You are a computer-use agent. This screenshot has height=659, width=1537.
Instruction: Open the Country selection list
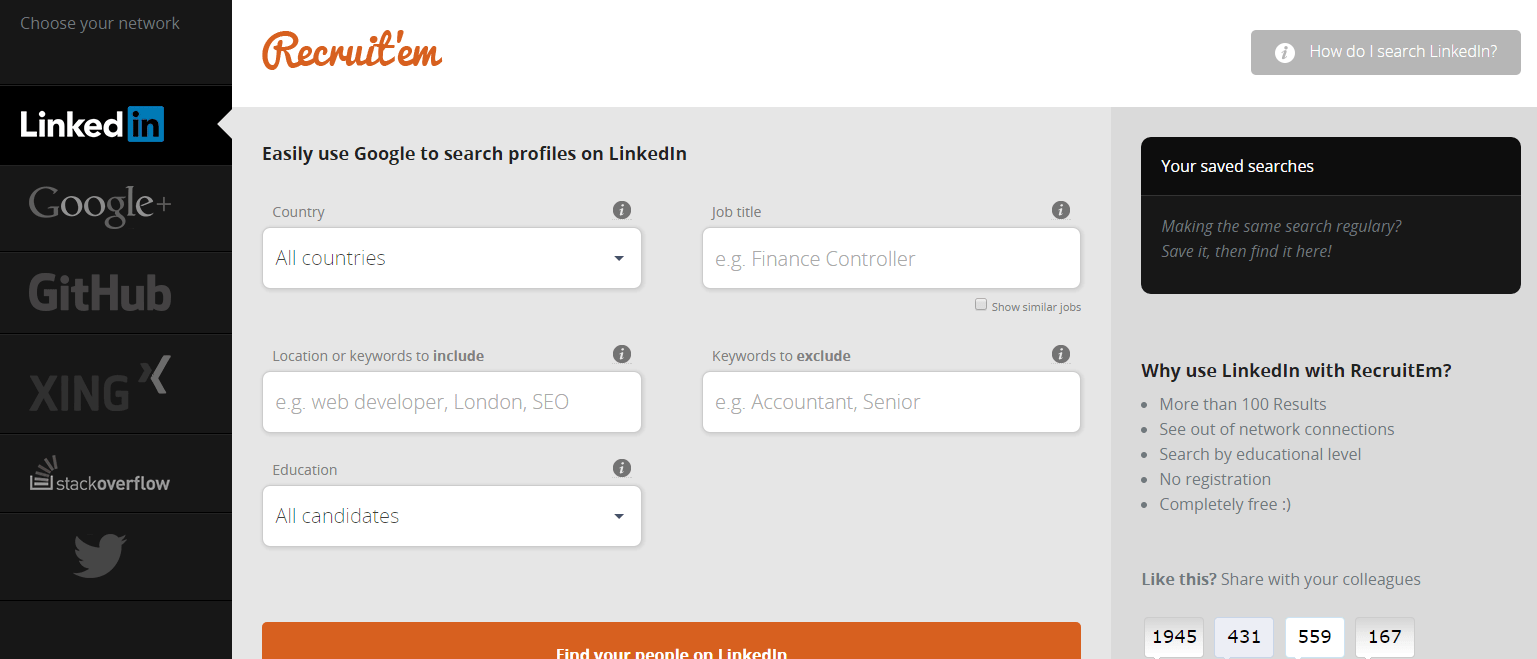point(452,257)
